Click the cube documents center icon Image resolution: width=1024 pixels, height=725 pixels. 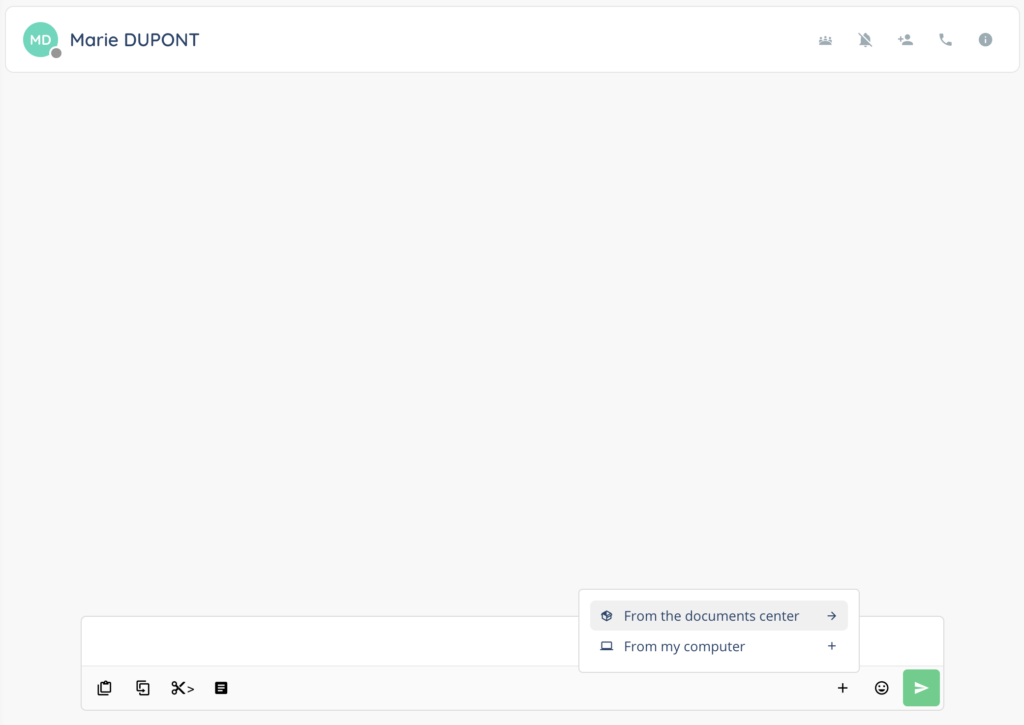coord(606,616)
